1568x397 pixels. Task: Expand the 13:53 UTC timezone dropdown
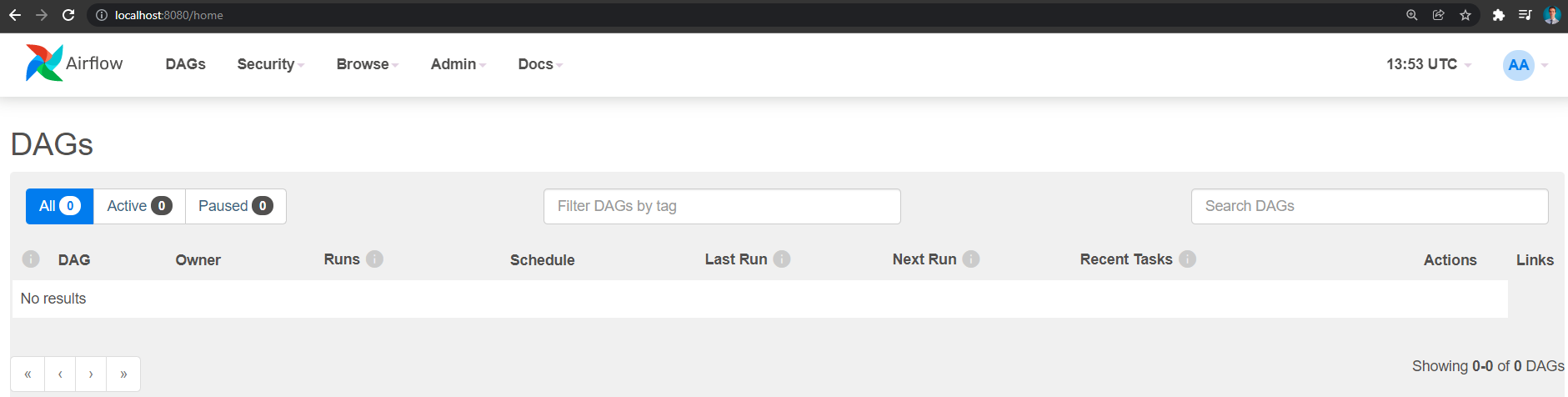pos(1428,64)
